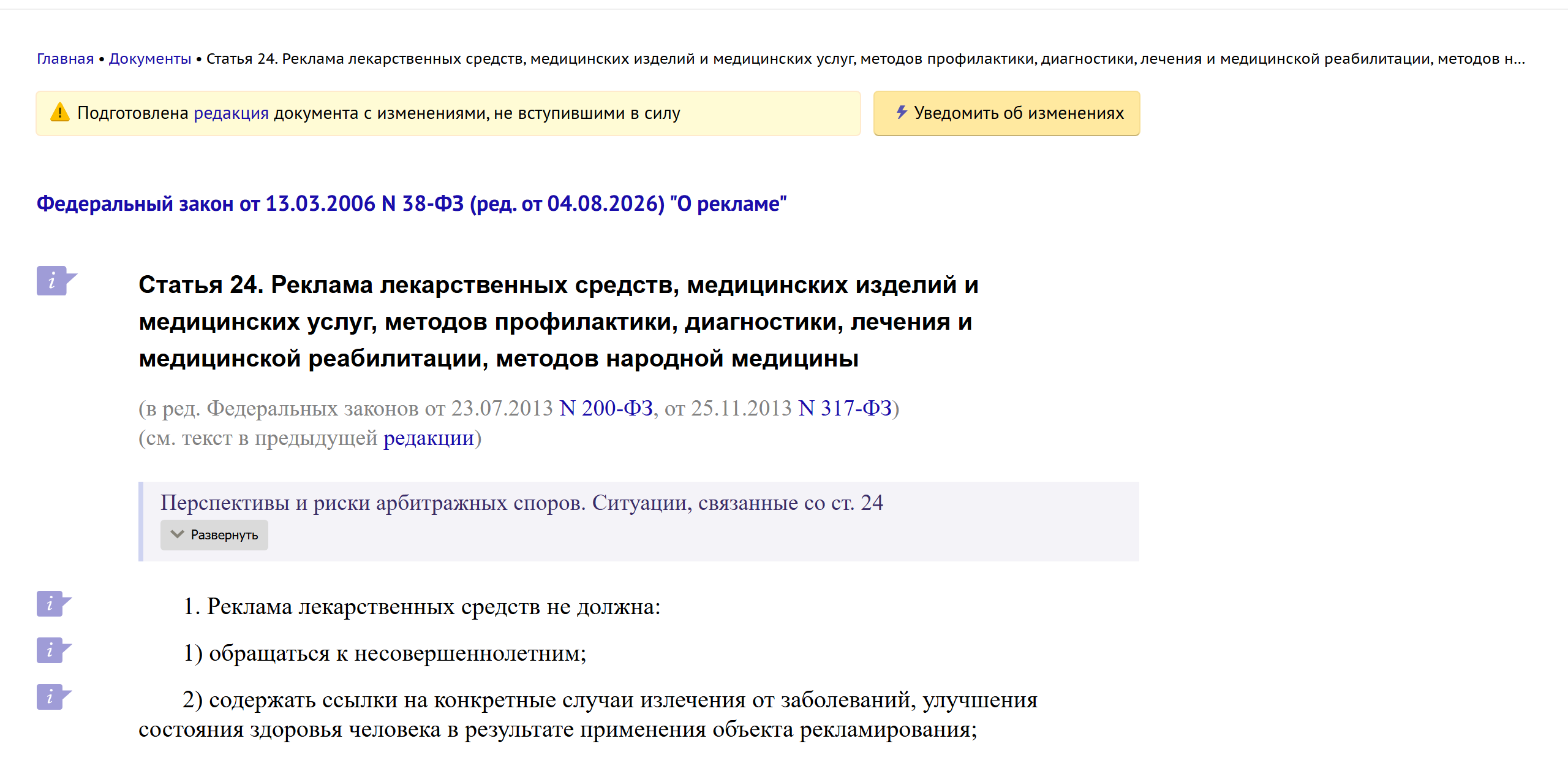
Task: Open the info icon beside the Статья 24 heading
Action: (56, 281)
